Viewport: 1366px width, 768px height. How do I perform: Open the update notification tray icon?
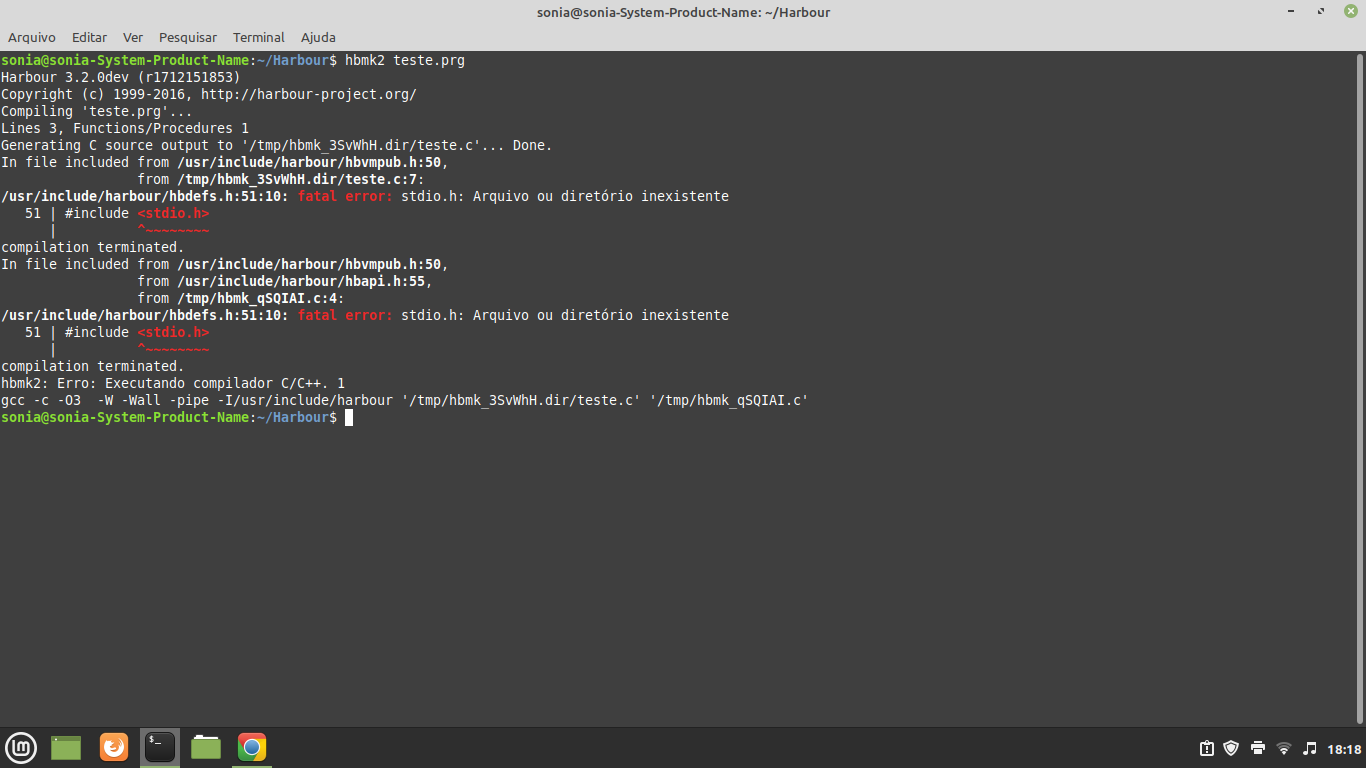point(1207,749)
